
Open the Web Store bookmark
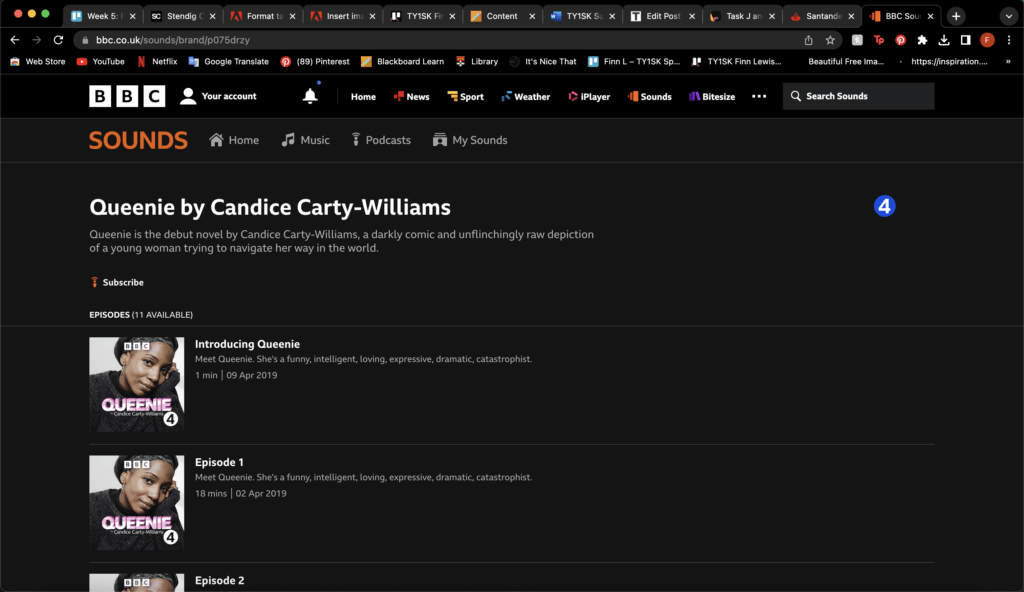click(x=38, y=61)
